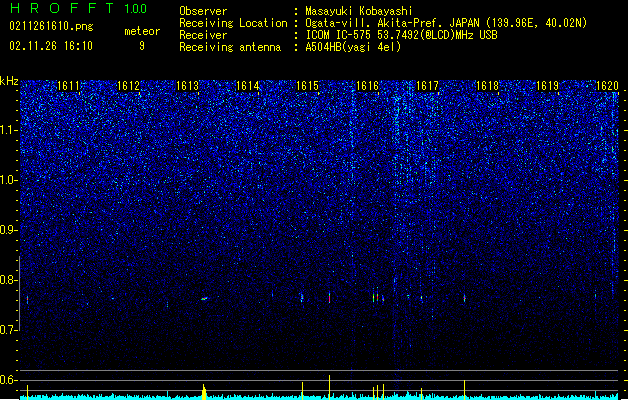Select the ICOM IC-575 receiver description
The width and height of the screenshot is (629, 400).
pyautogui.click(x=402, y=35)
